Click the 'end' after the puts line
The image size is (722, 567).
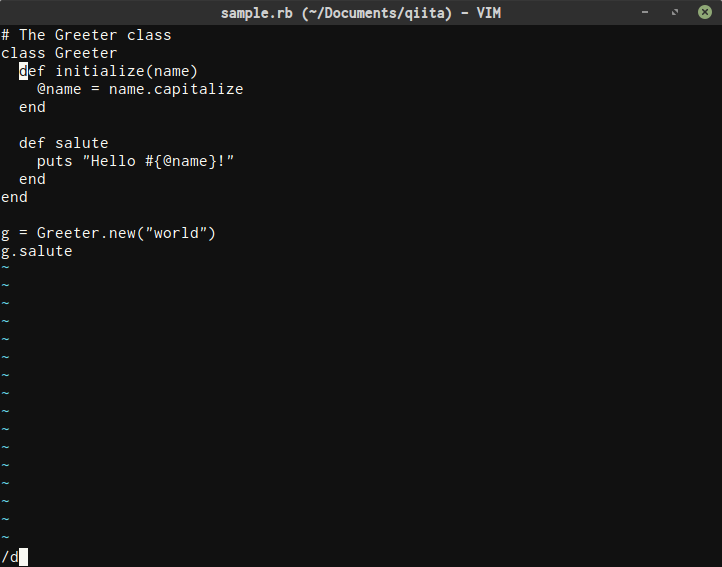[32, 179]
